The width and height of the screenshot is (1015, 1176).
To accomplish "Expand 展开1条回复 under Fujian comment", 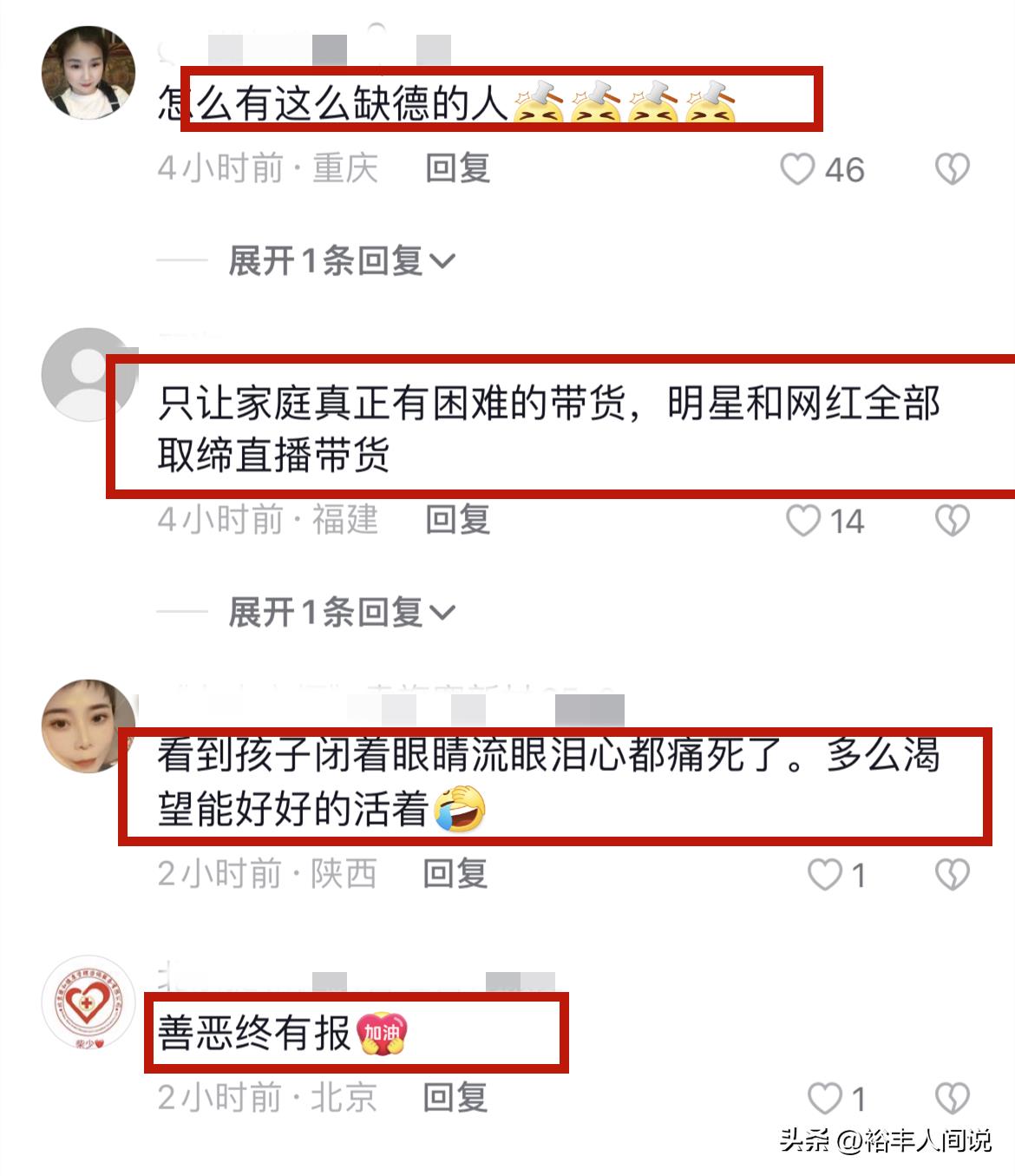I will (x=341, y=613).
